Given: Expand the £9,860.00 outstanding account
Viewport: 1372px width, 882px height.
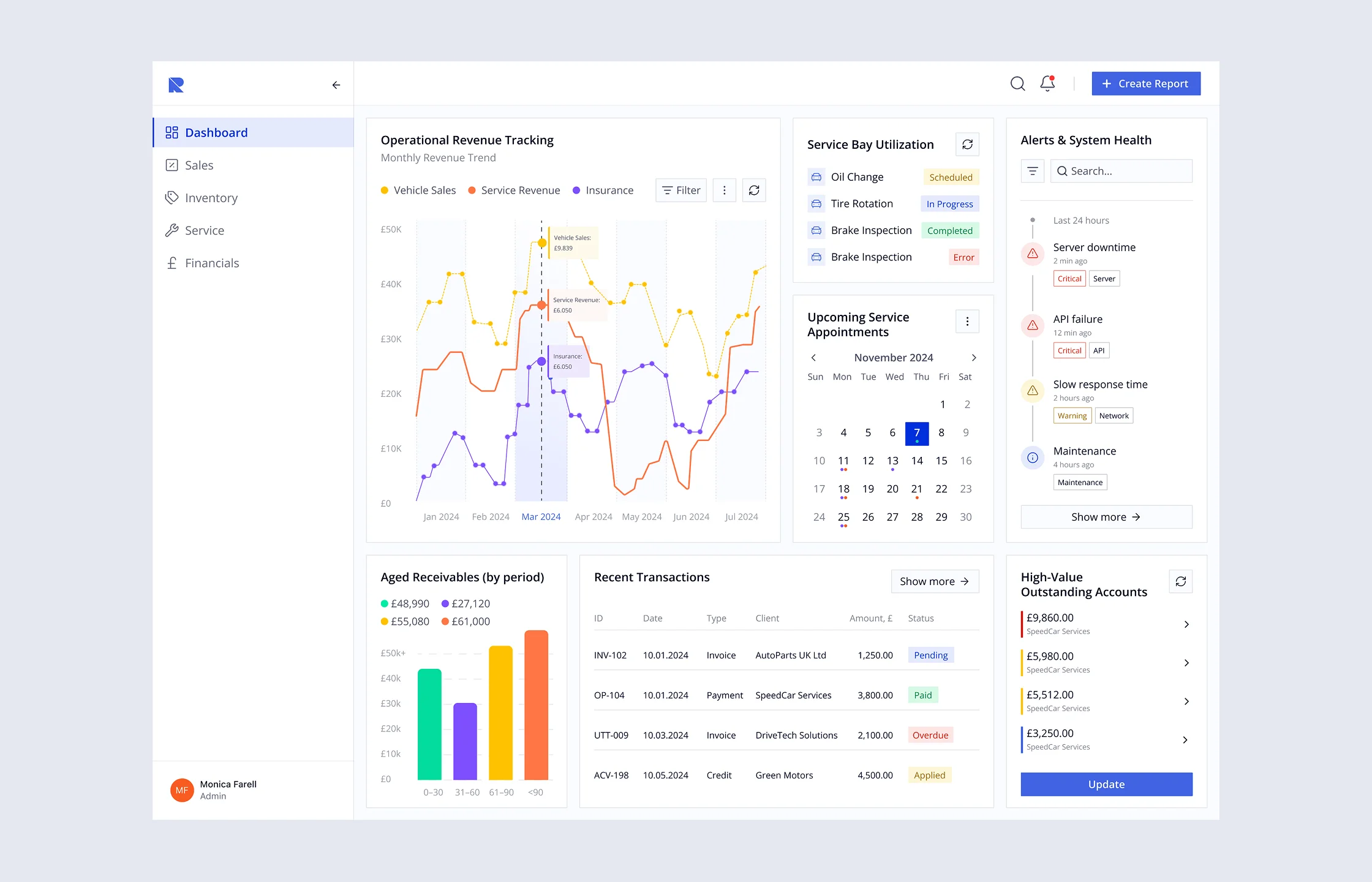Looking at the screenshot, I should click(1186, 624).
